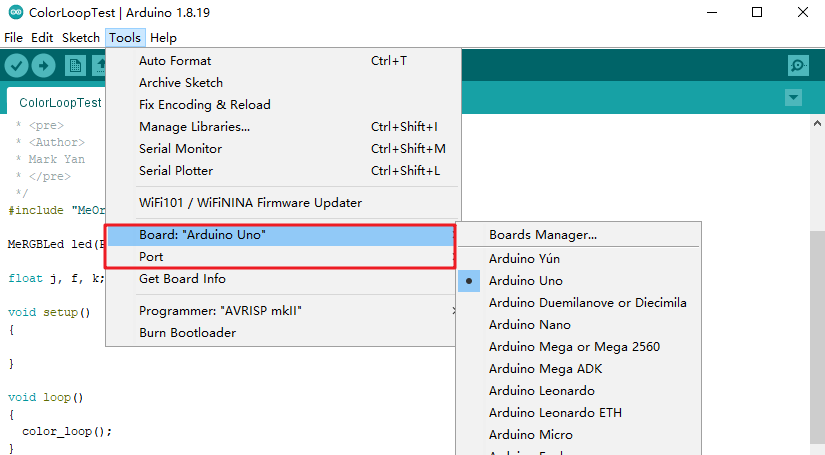Select the Arduino Leonardo ETH board

[579, 413]
